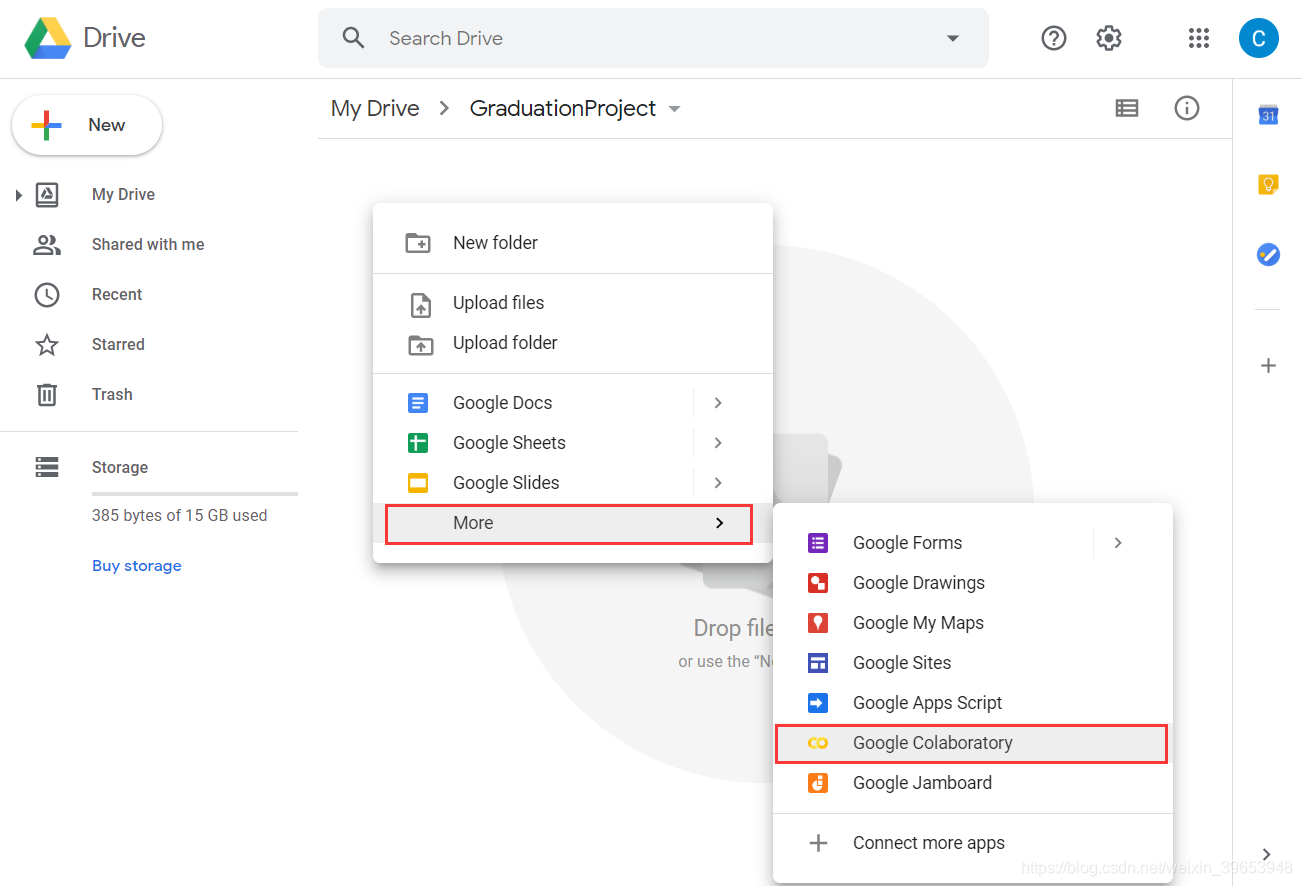Click the Buy storage link
The height and width of the screenshot is (886, 1302).
click(137, 566)
